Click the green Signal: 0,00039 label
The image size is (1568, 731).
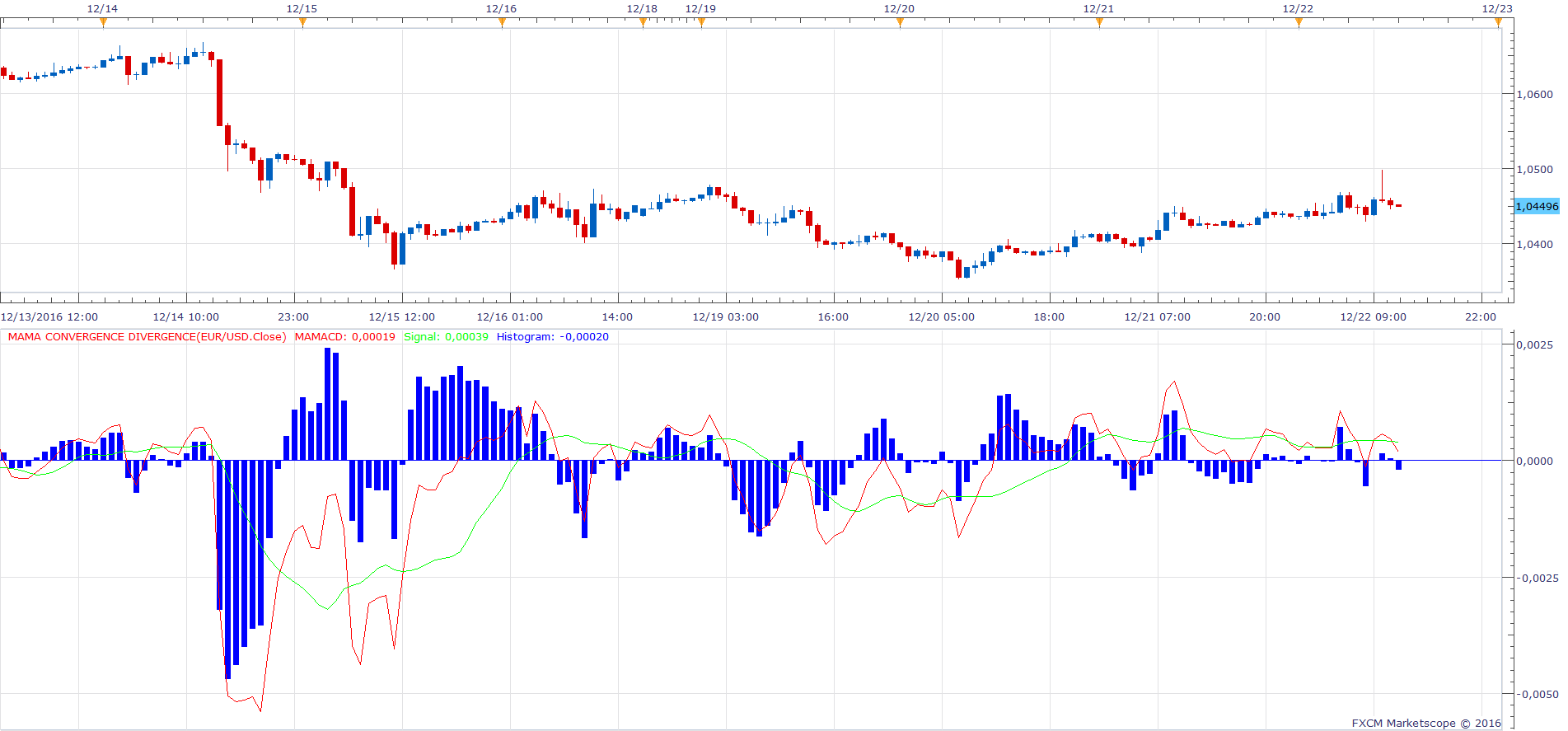(x=446, y=337)
